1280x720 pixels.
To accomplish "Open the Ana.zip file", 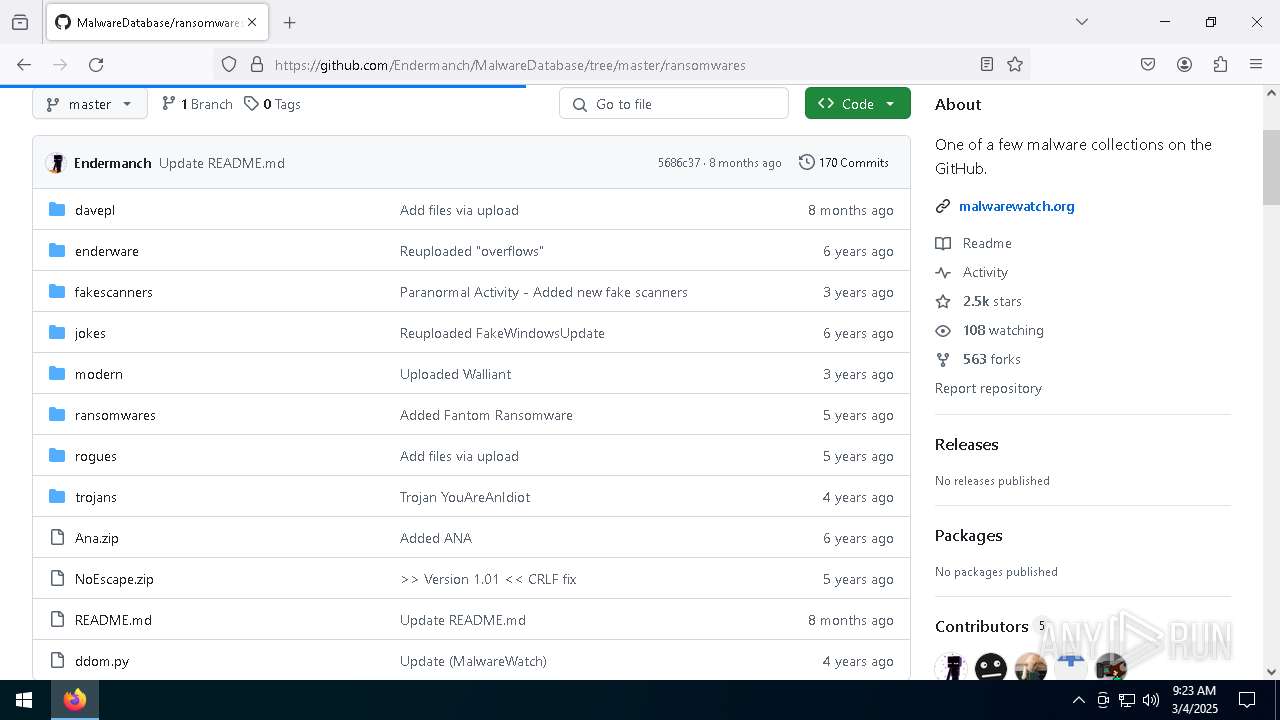I will pos(97,538).
